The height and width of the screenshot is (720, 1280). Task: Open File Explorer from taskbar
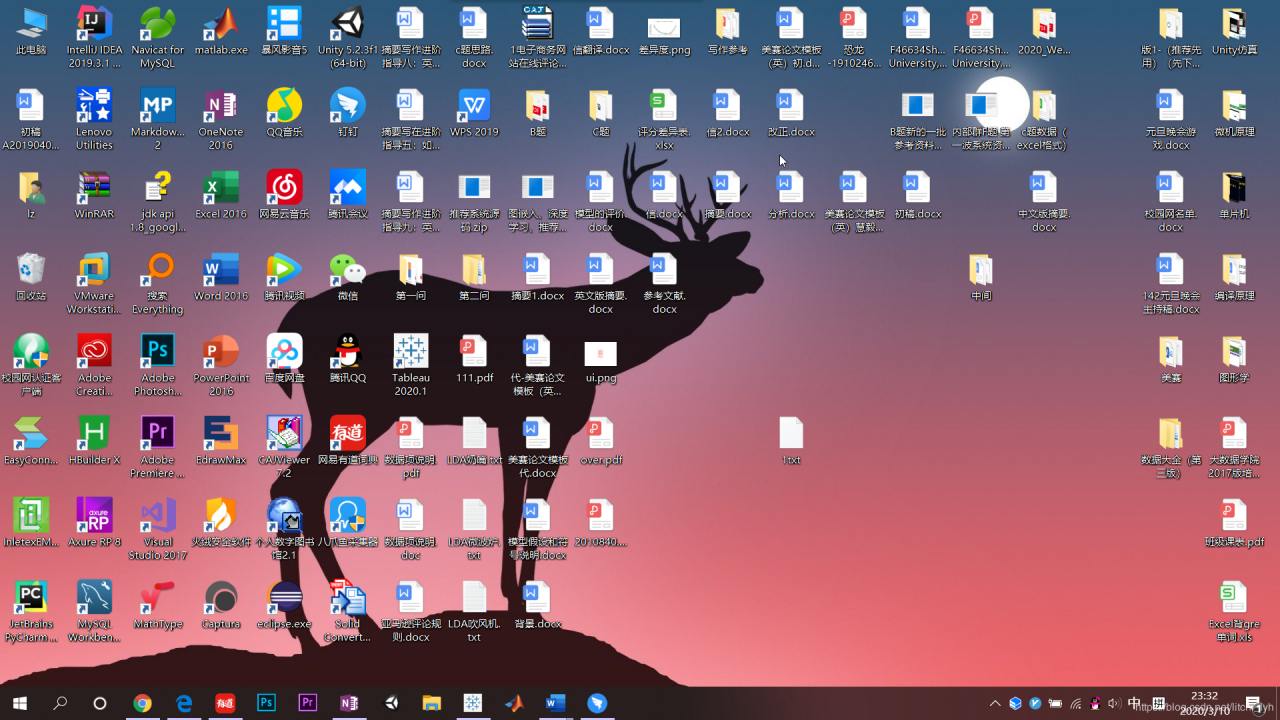[431, 703]
